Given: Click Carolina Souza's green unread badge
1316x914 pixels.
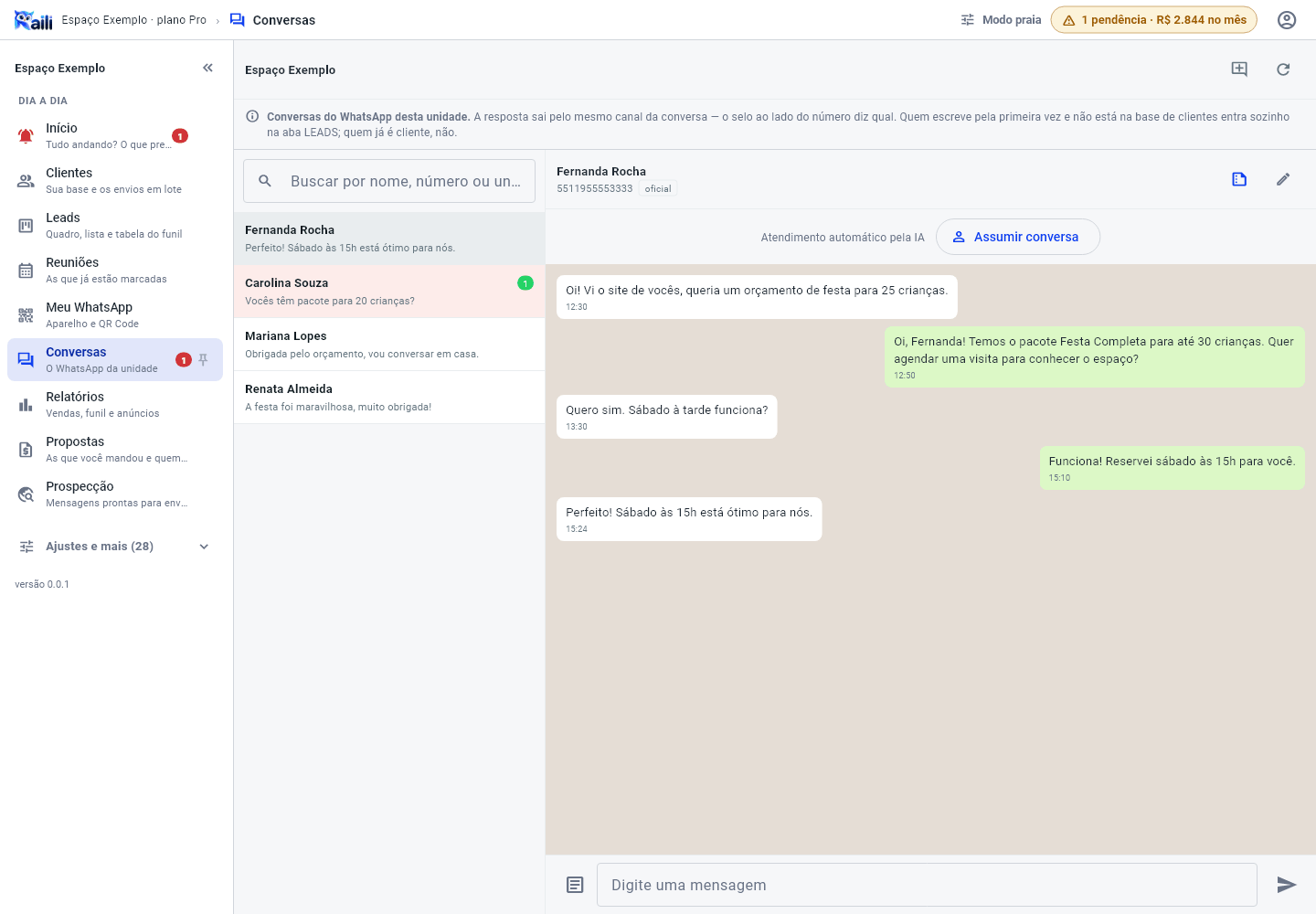Looking at the screenshot, I should click(x=525, y=283).
